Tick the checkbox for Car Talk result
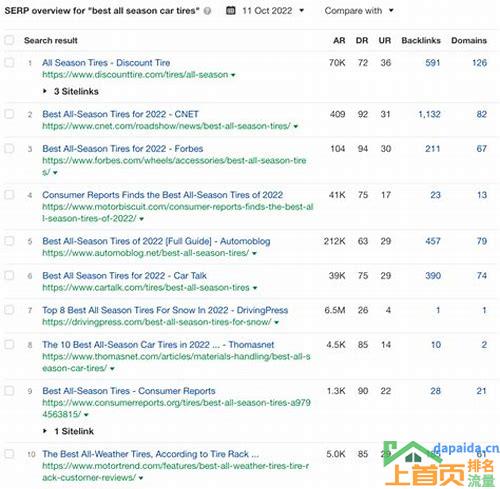The image size is (500, 489). tap(9, 275)
